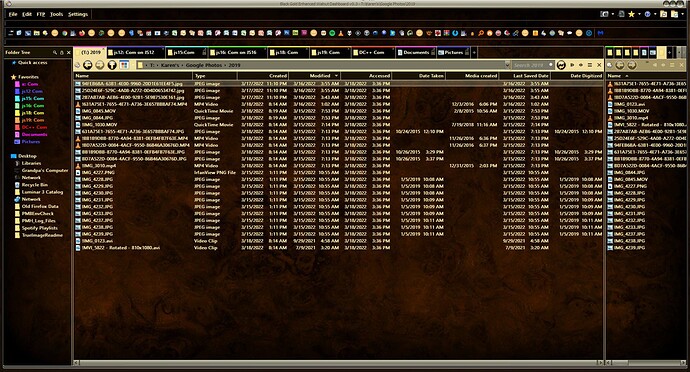Open Spotify Playlists folder
Image resolution: width=690 pixels, height=372 pixels.
pos(40,228)
